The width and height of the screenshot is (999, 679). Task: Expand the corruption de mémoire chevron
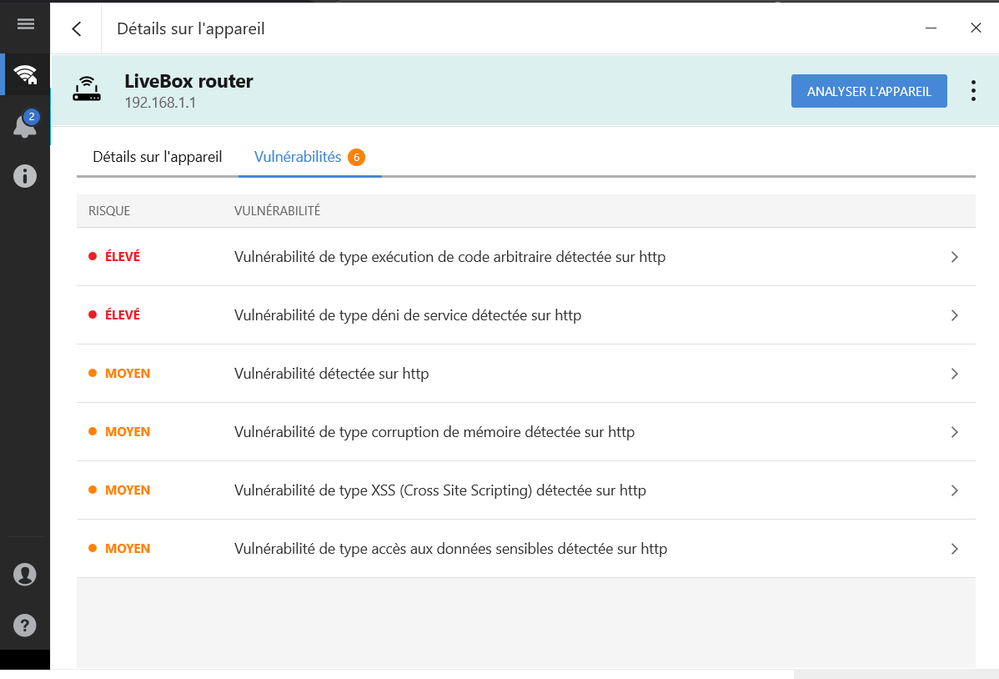pos(954,432)
